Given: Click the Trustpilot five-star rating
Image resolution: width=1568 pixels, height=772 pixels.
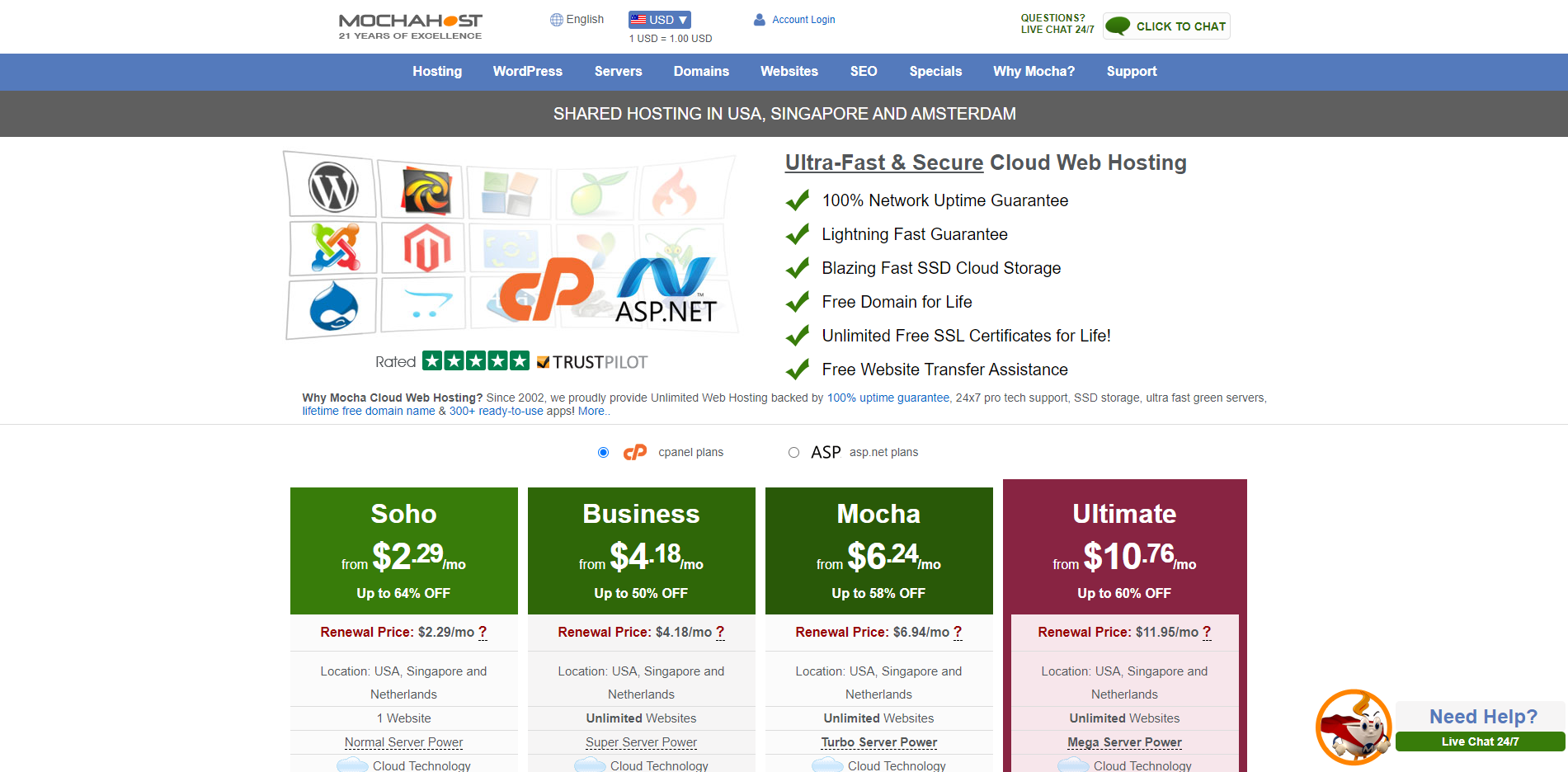Looking at the screenshot, I should 476,361.
